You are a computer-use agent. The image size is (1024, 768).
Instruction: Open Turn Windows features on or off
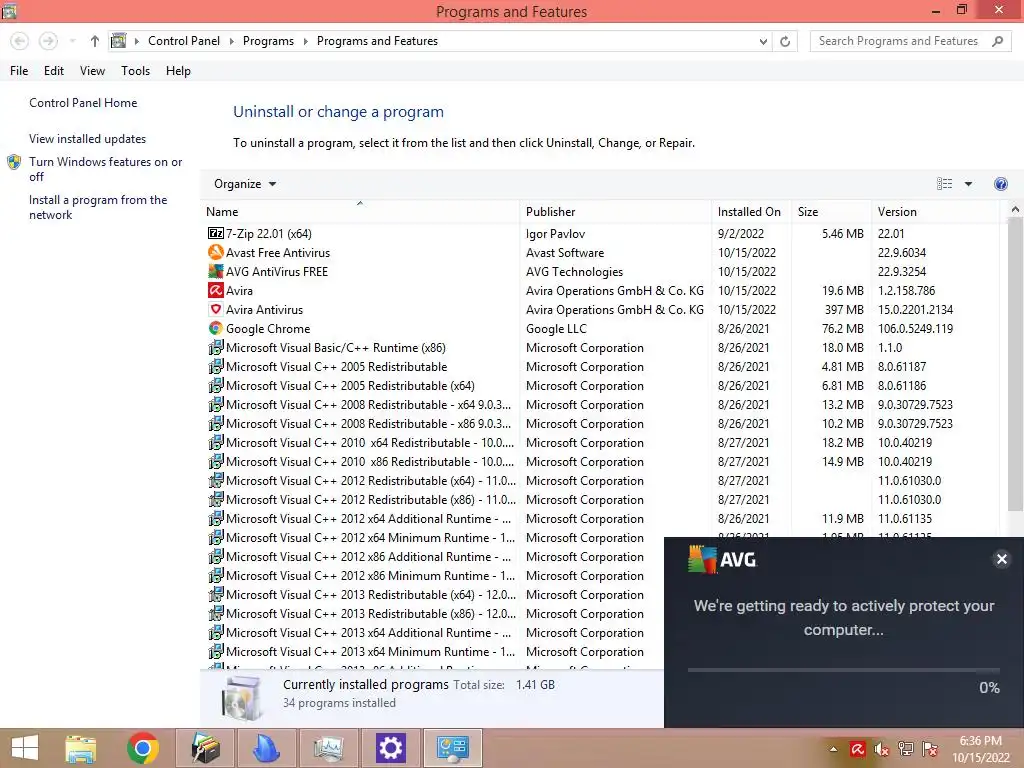pos(105,169)
